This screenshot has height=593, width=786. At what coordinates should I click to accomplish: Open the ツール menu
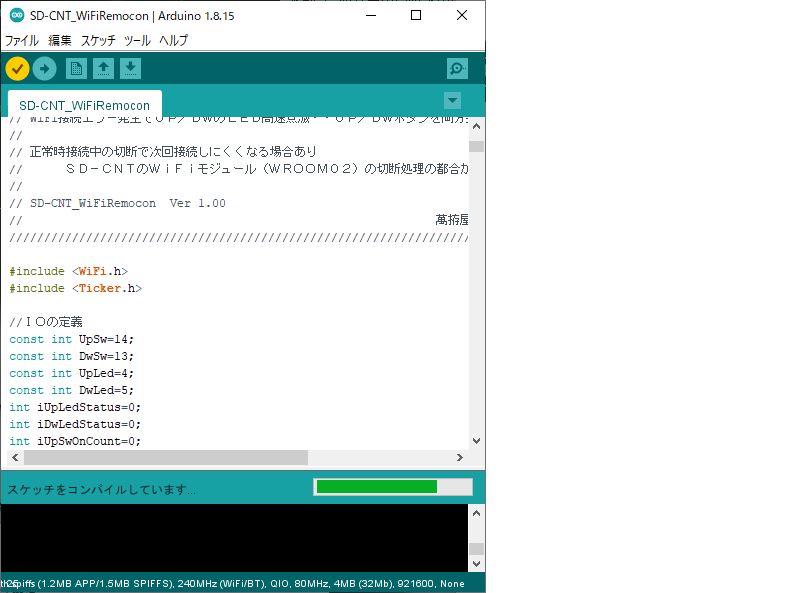(137, 41)
